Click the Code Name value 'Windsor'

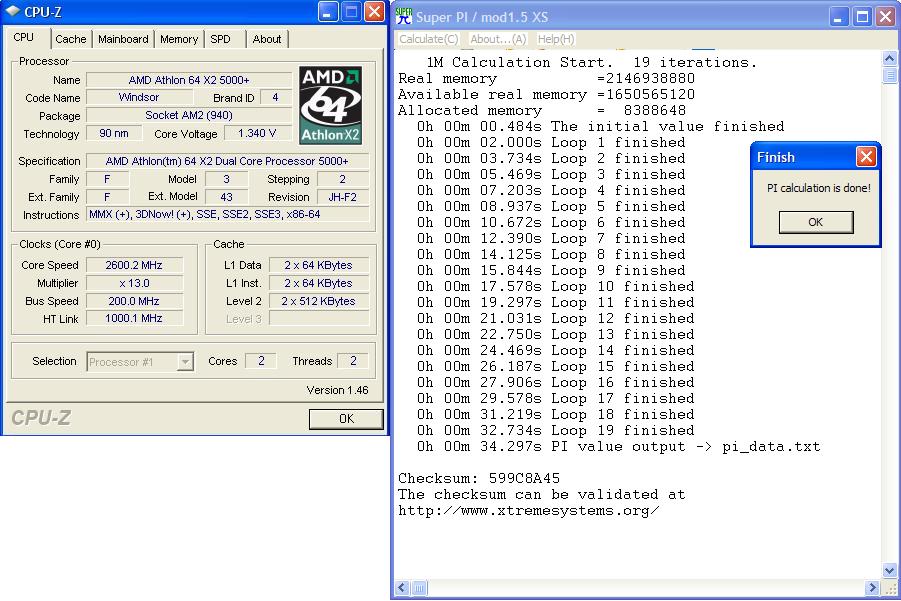[139, 97]
